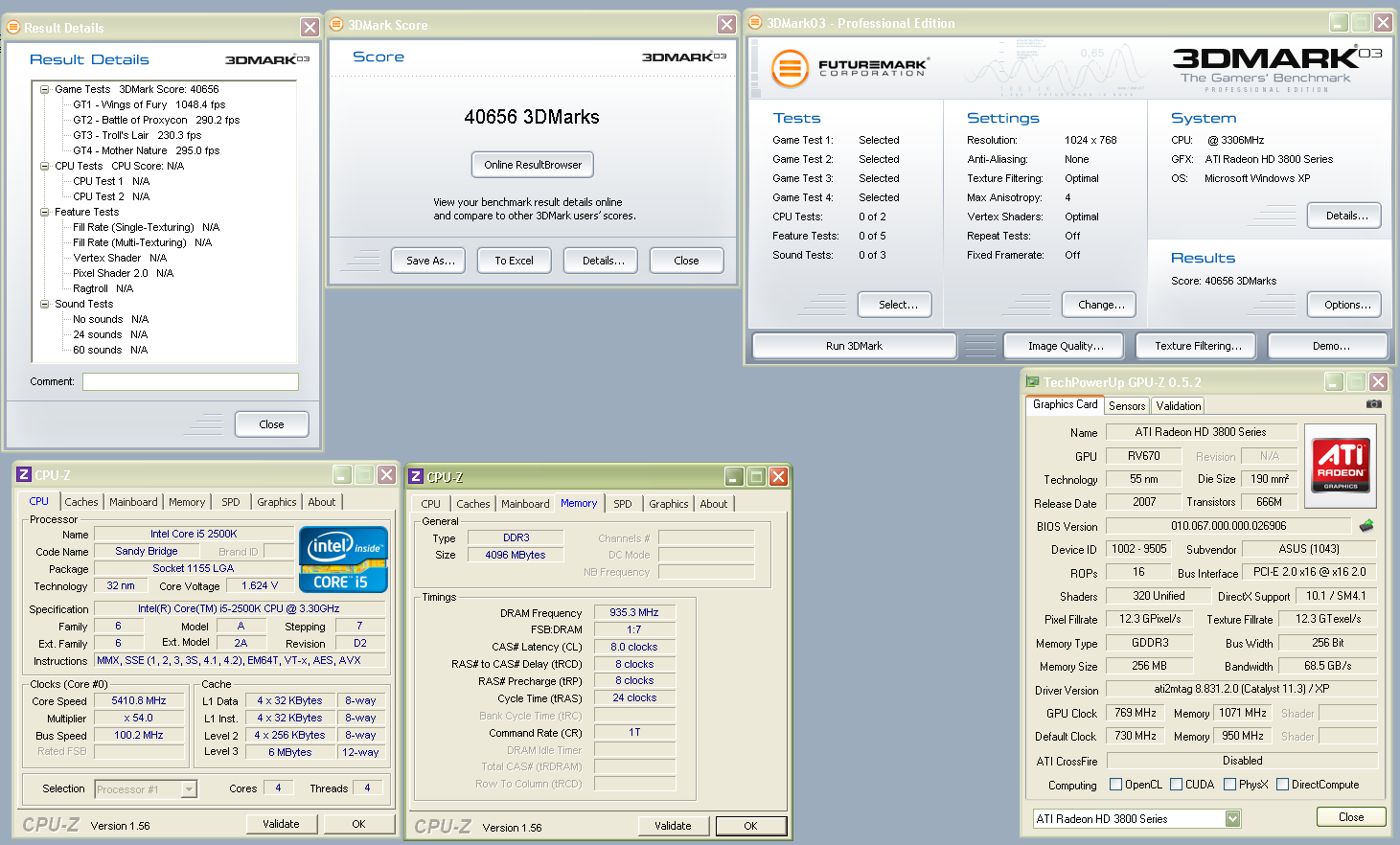1400x845 pixels.
Task: Open Mainboard tab in left CPU-Z window
Action: (x=133, y=501)
